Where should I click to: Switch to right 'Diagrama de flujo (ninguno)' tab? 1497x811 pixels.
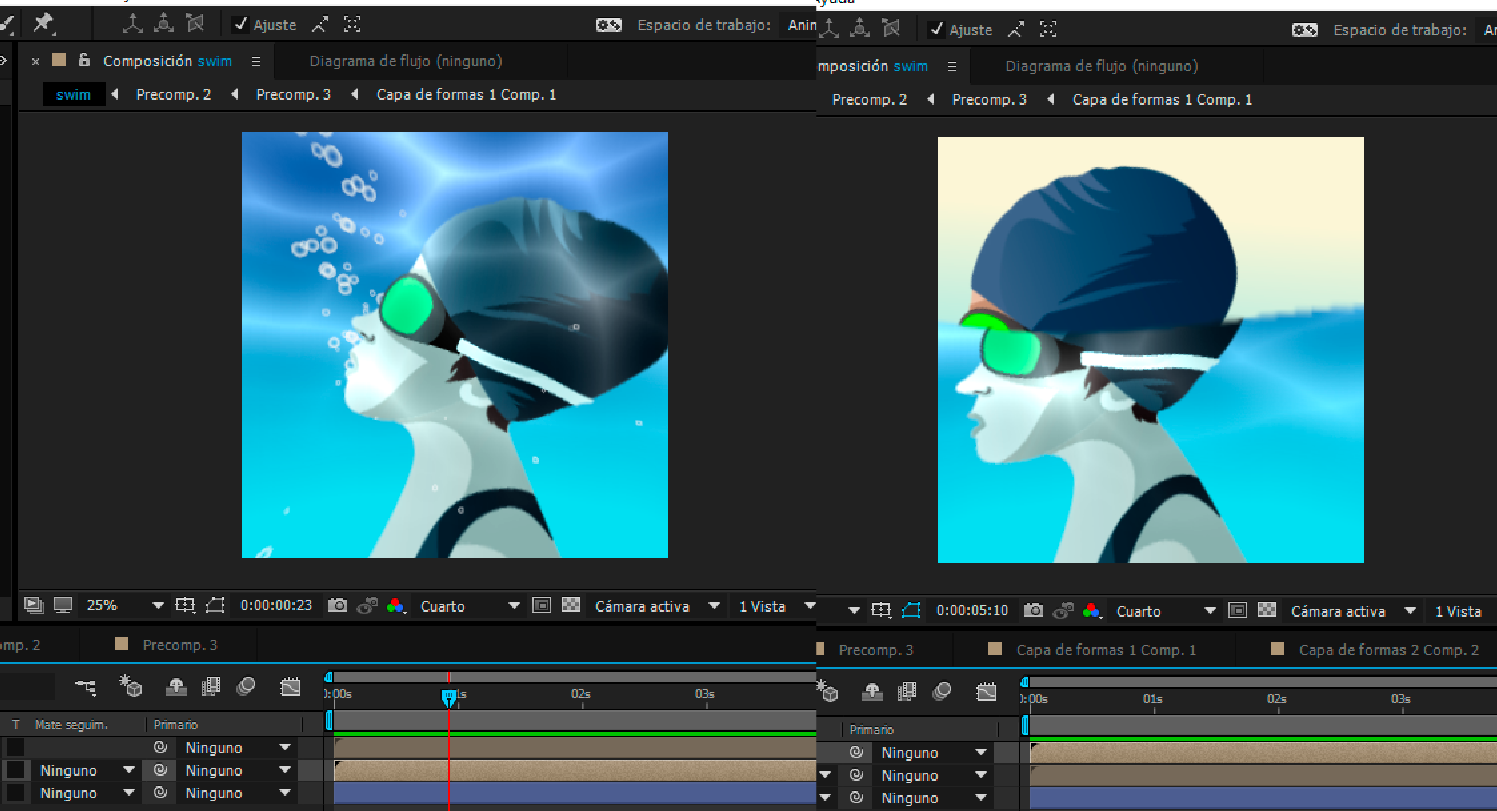(1102, 66)
